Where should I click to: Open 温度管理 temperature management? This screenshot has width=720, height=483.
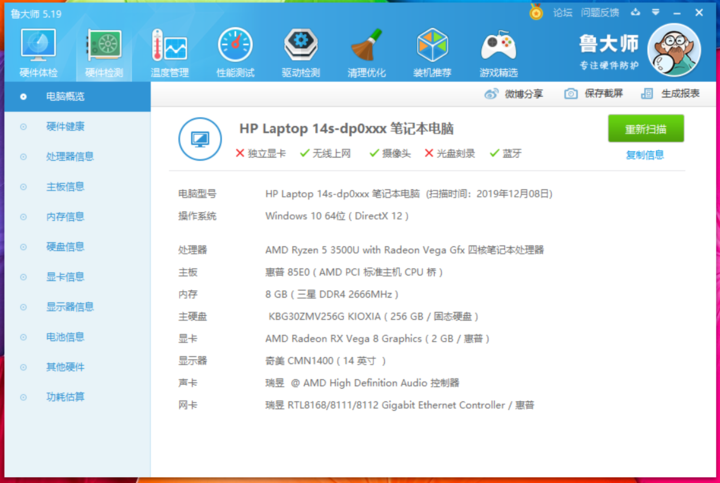[169, 52]
